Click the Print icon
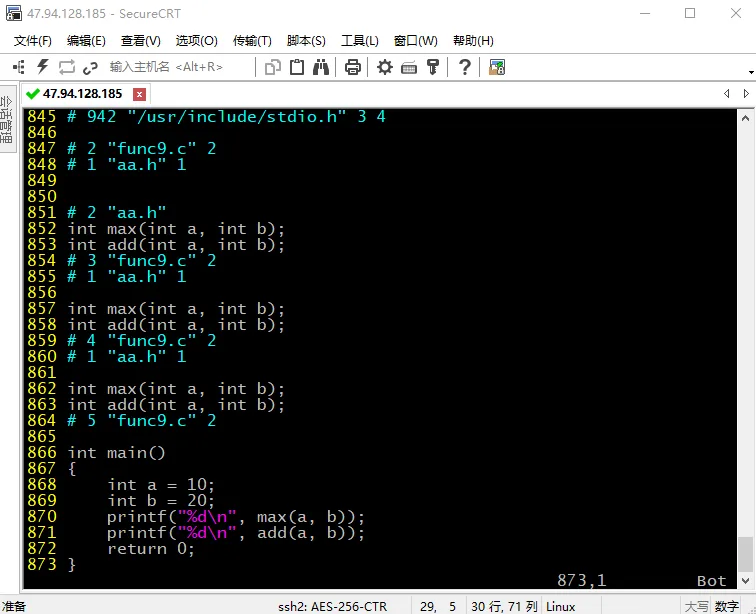Viewport: 756px width, 614px height. coord(352,67)
